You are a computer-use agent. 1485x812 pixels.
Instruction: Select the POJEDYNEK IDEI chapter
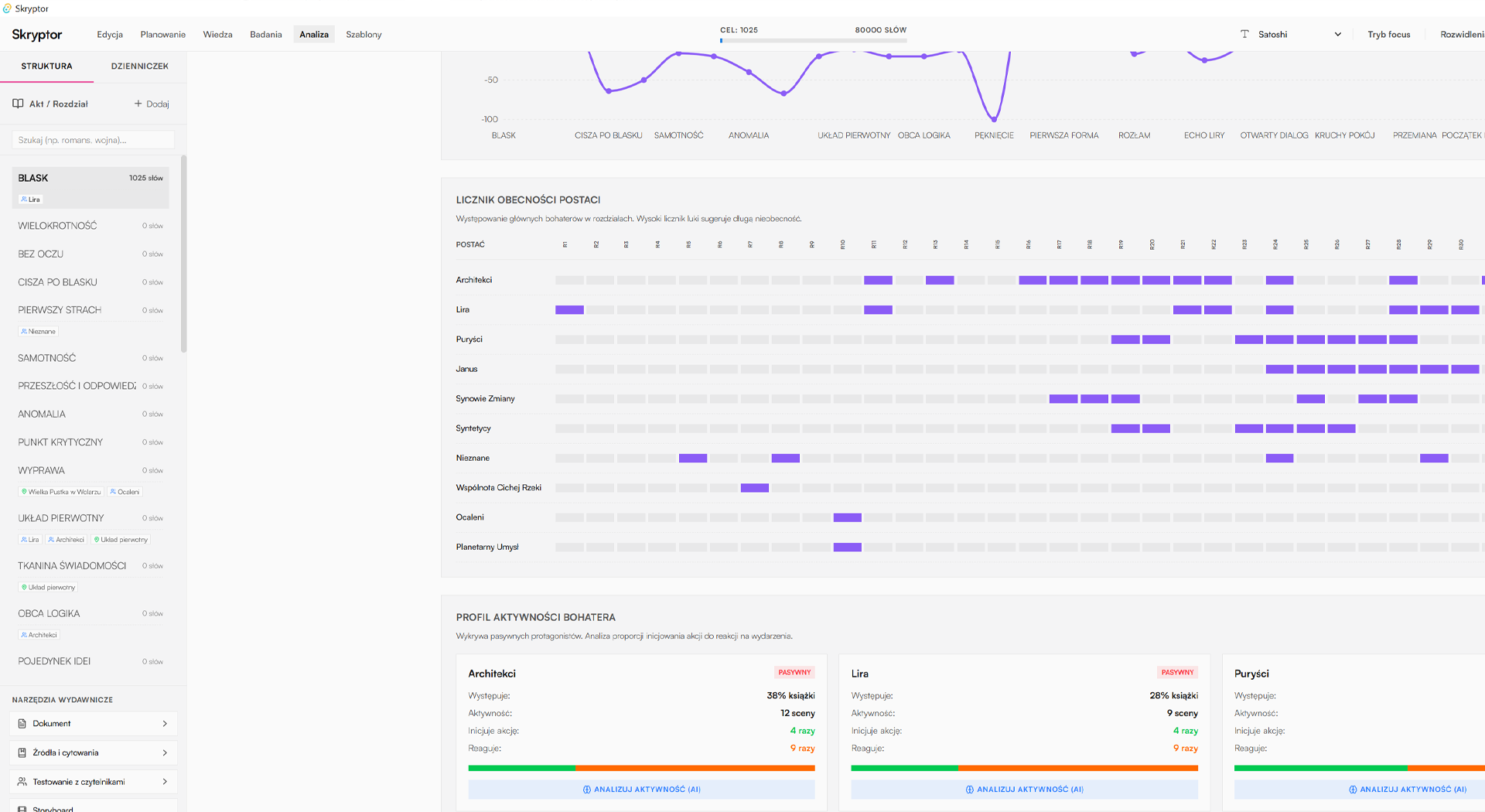(90, 661)
